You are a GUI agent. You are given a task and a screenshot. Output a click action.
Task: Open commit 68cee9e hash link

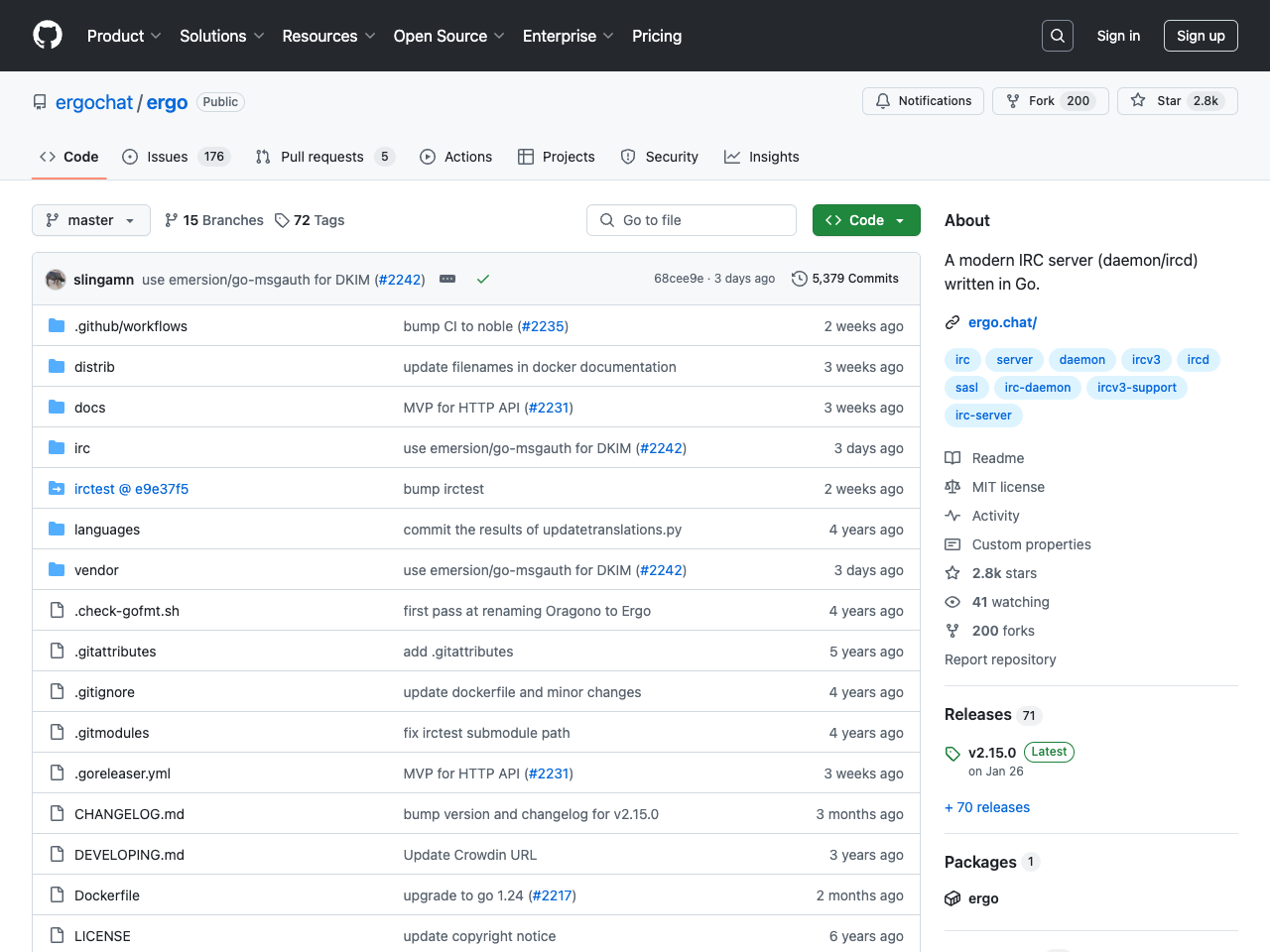[x=679, y=279]
